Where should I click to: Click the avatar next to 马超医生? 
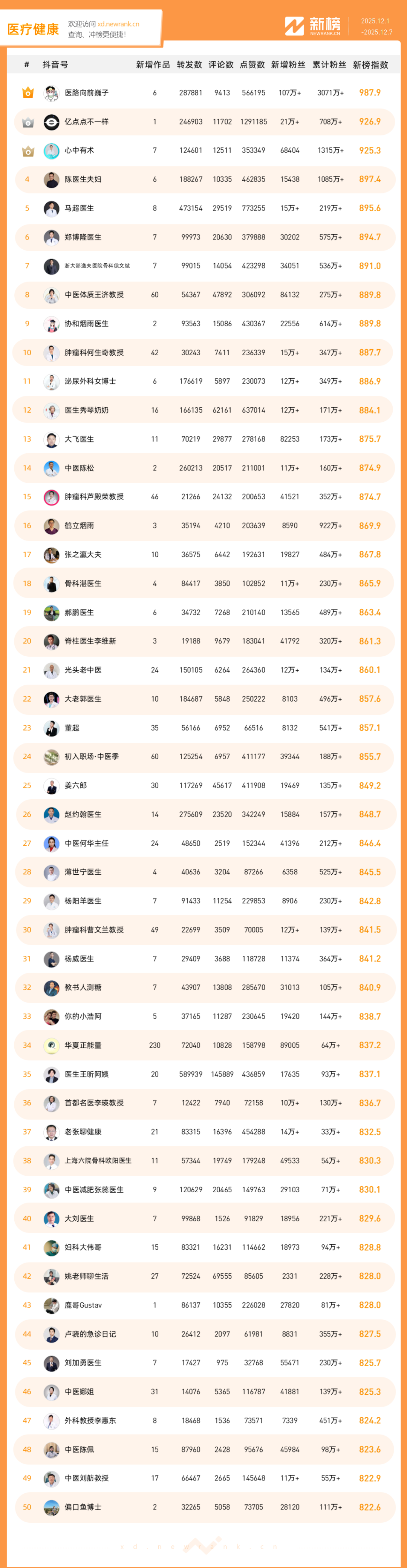tap(51, 208)
